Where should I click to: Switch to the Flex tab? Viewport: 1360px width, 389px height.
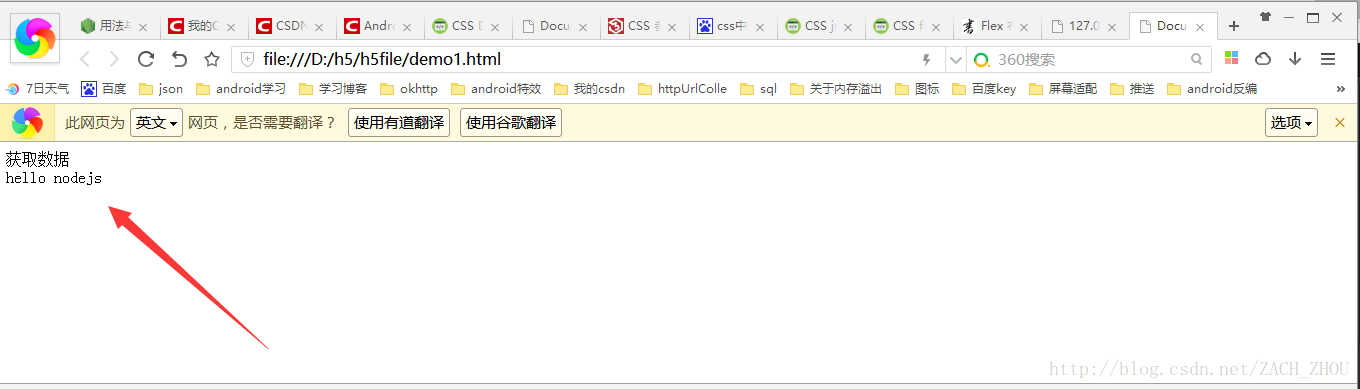tap(996, 26)
